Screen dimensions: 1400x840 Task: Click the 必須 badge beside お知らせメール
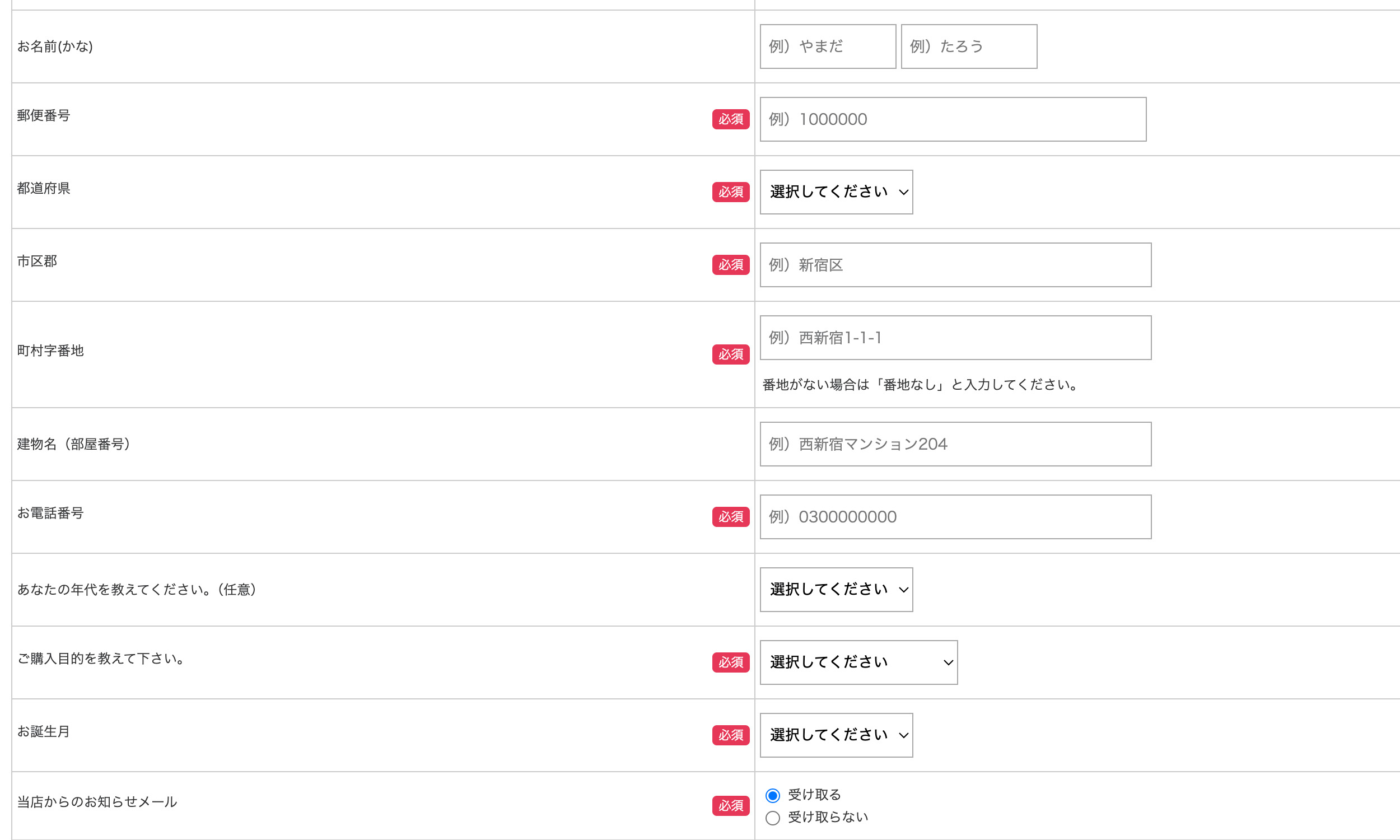coord(730,805)
